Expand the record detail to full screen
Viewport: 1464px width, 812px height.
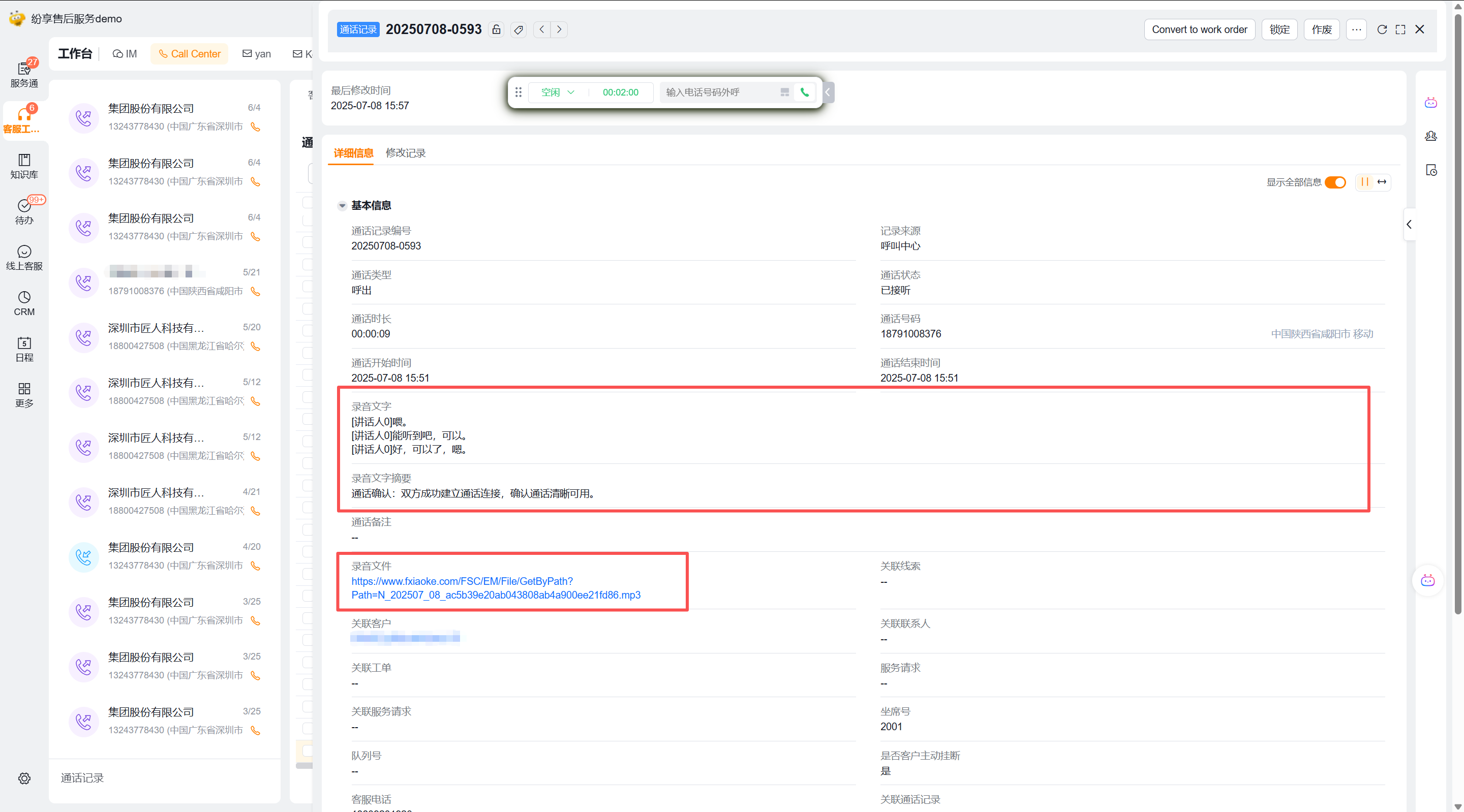click(x=1400, y=29)
